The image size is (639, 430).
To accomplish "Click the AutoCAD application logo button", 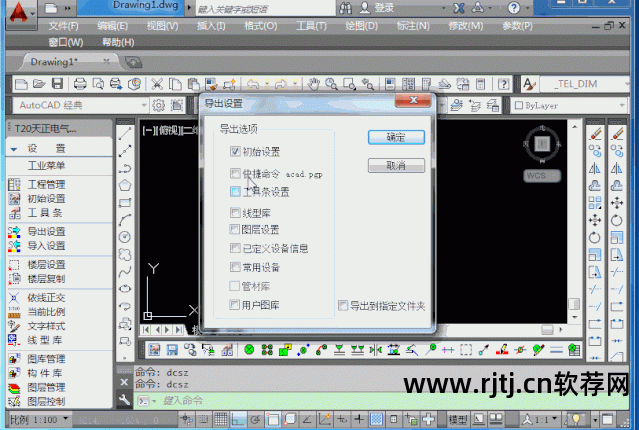I will pyautogui.click(x=19, y=12).
